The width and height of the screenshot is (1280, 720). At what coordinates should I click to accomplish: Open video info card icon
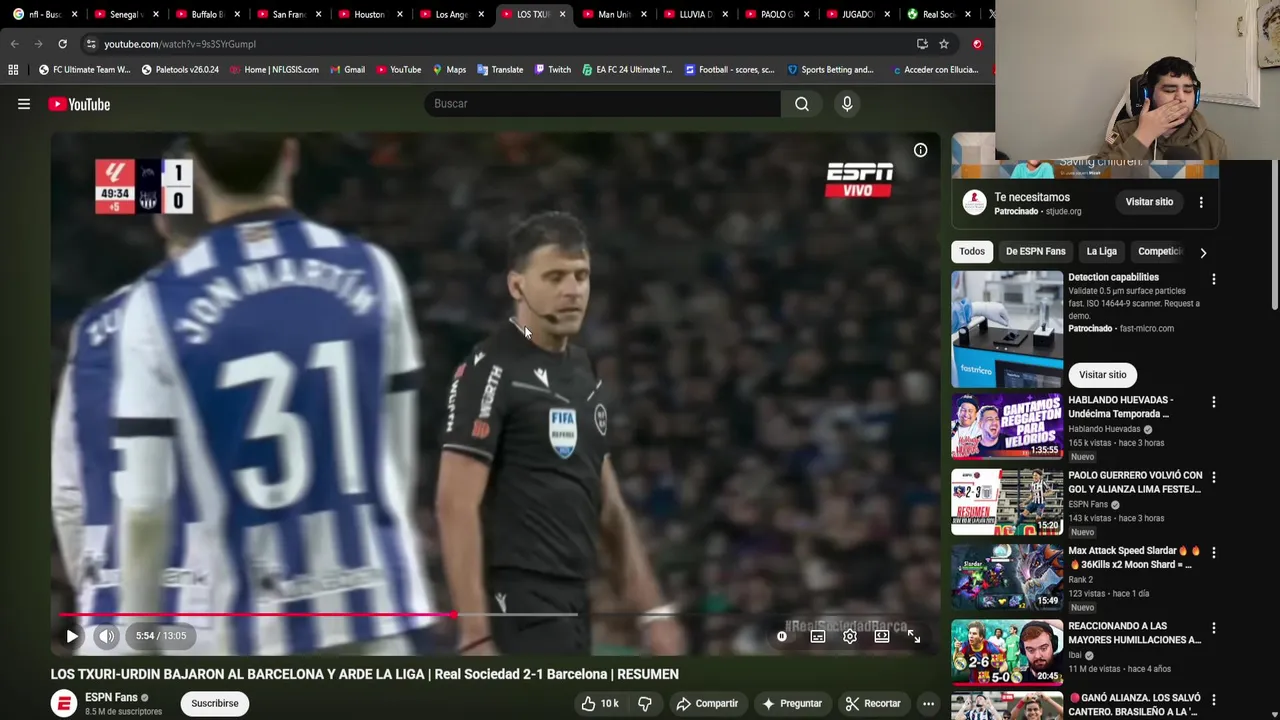[x=920, y=150]
